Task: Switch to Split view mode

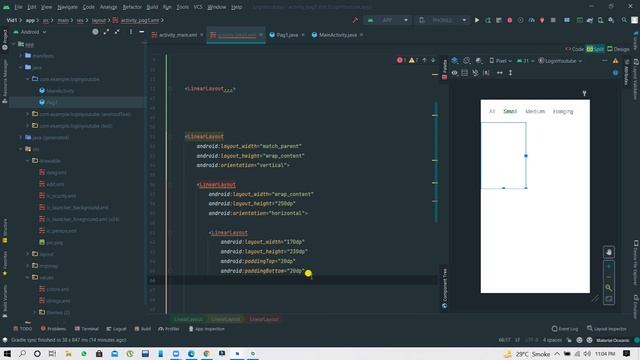Action: click(595, 49)
